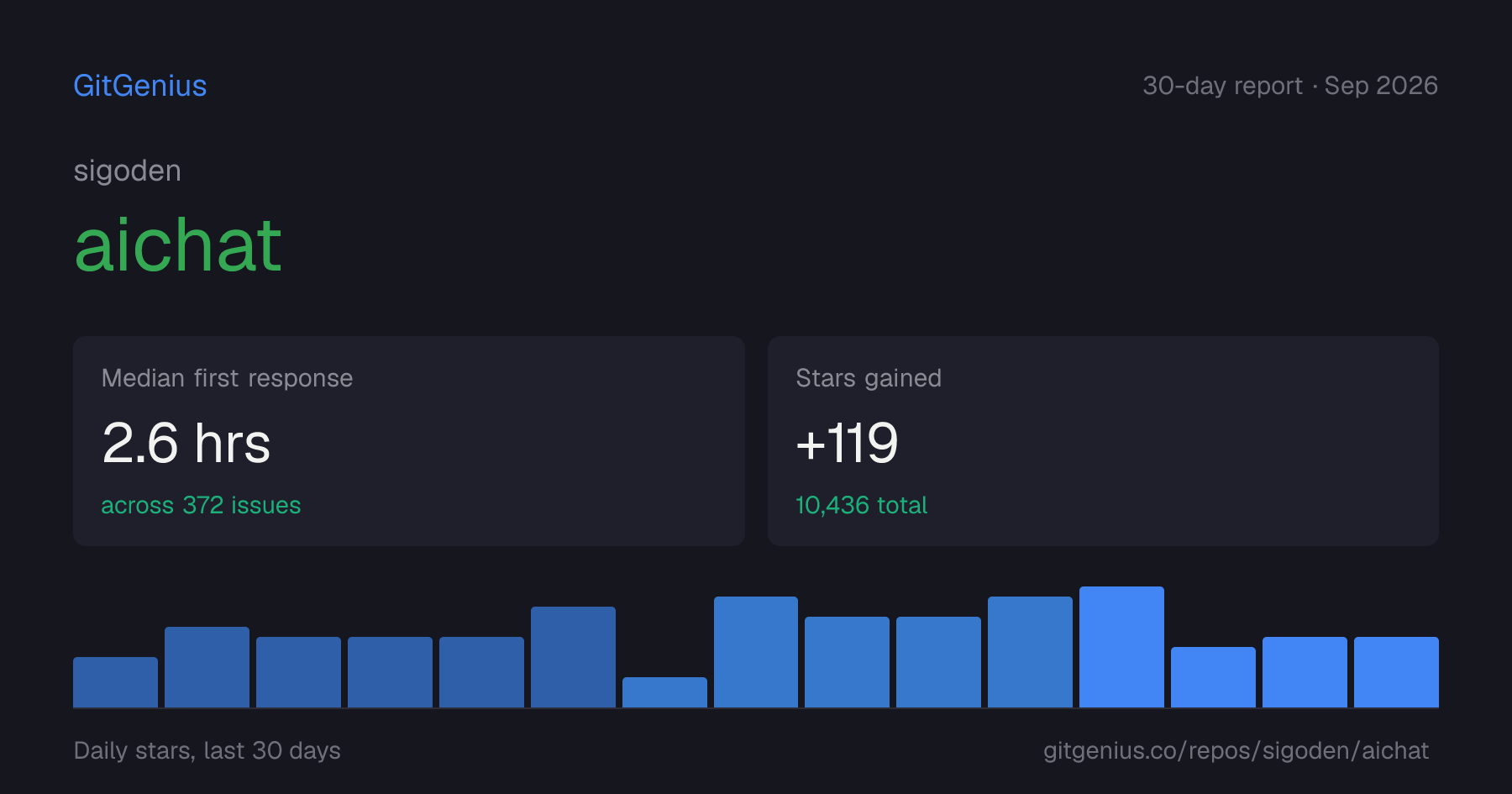
Task: Open the sigoden owner name
Action: pyautogui.click(x=128, y=171)
